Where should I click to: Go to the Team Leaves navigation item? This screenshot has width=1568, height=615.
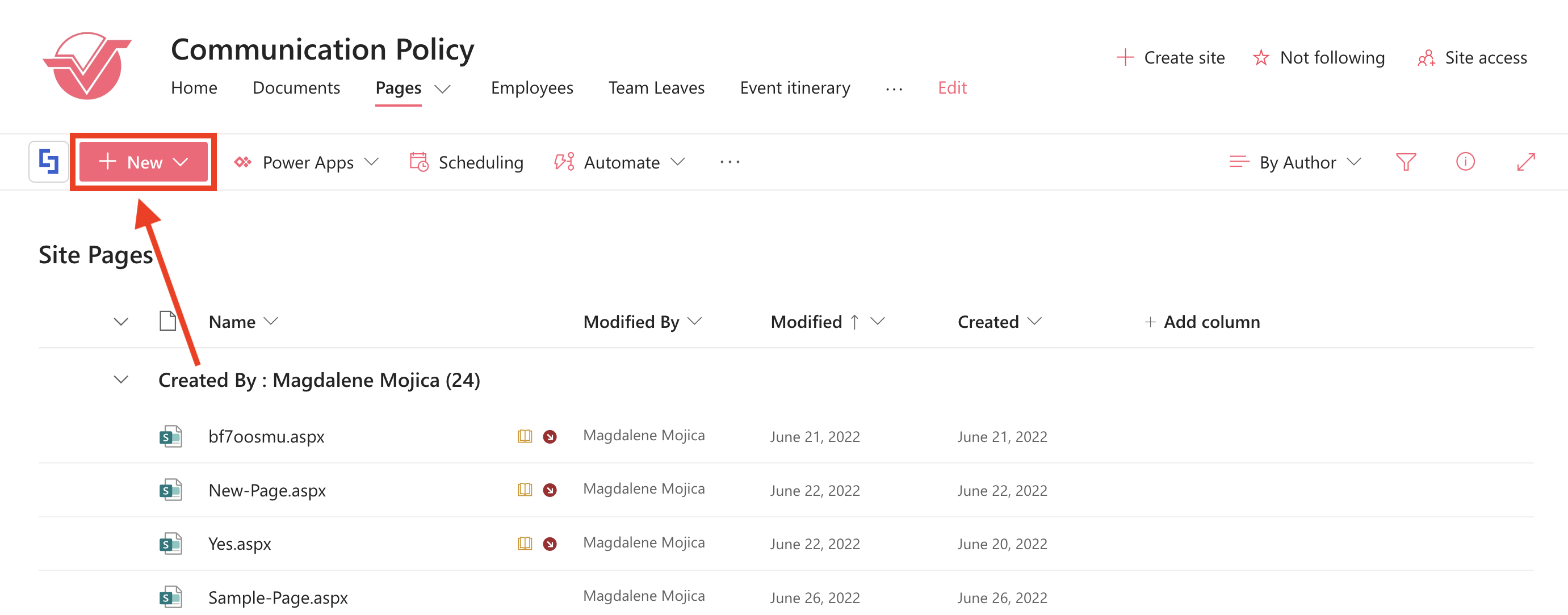point(656,87)
